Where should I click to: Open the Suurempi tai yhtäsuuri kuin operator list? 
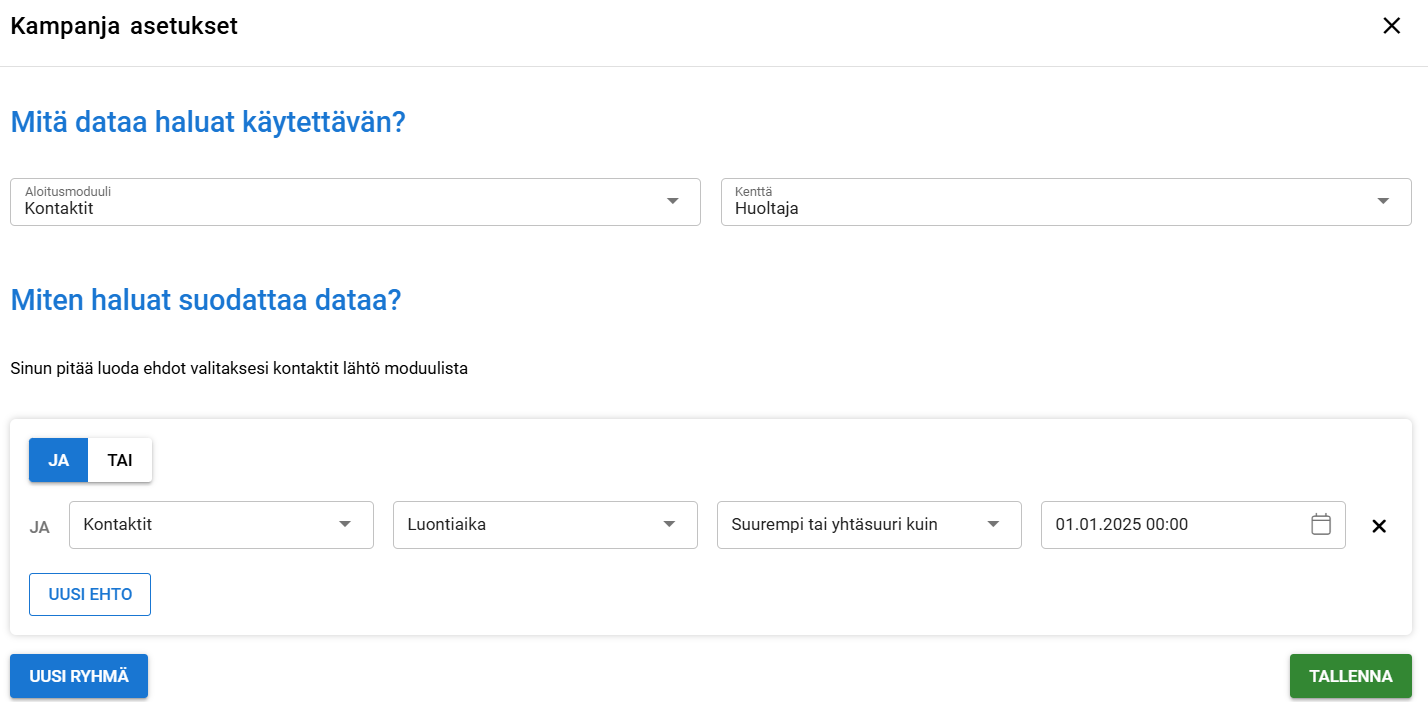pos(850,525)
